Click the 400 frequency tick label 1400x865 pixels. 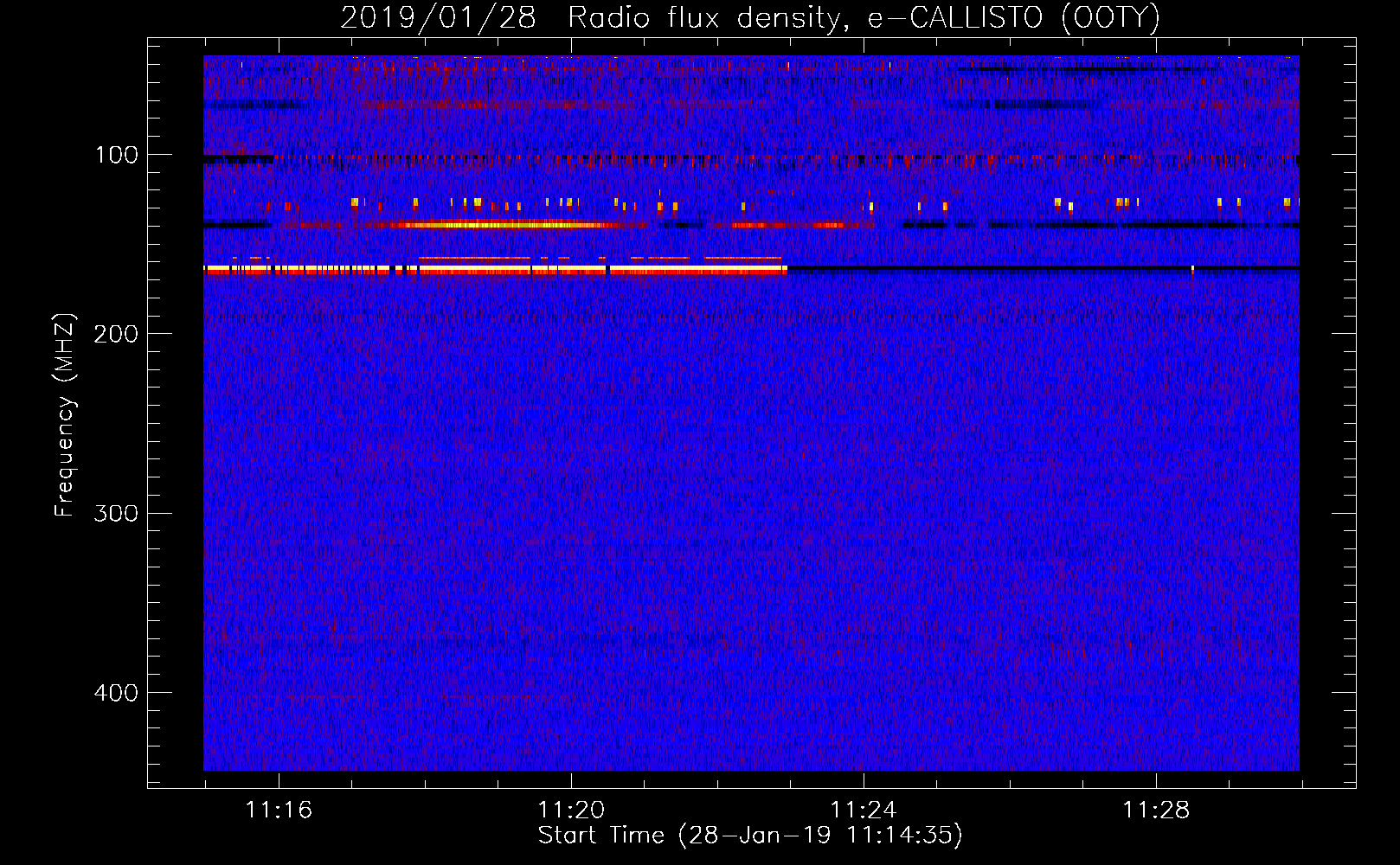pos(116,693)
